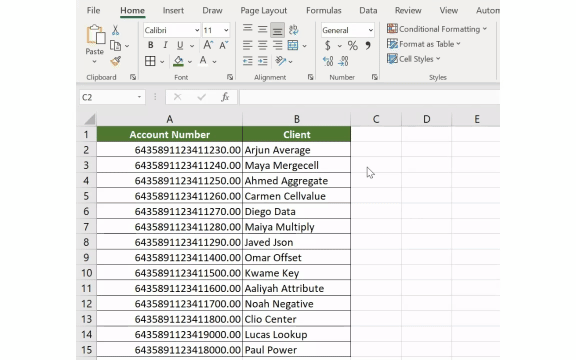The image size is (576, 360).
Task: Center text horizontally
Action: tap(262, 45)
